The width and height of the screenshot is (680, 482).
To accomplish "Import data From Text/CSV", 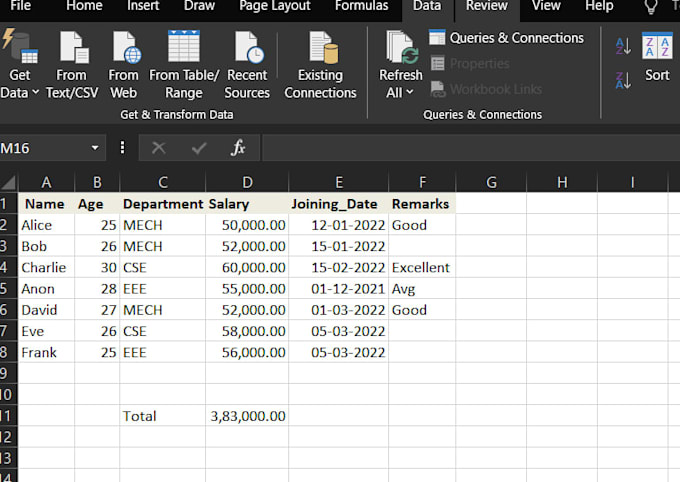I will (72, 65).
